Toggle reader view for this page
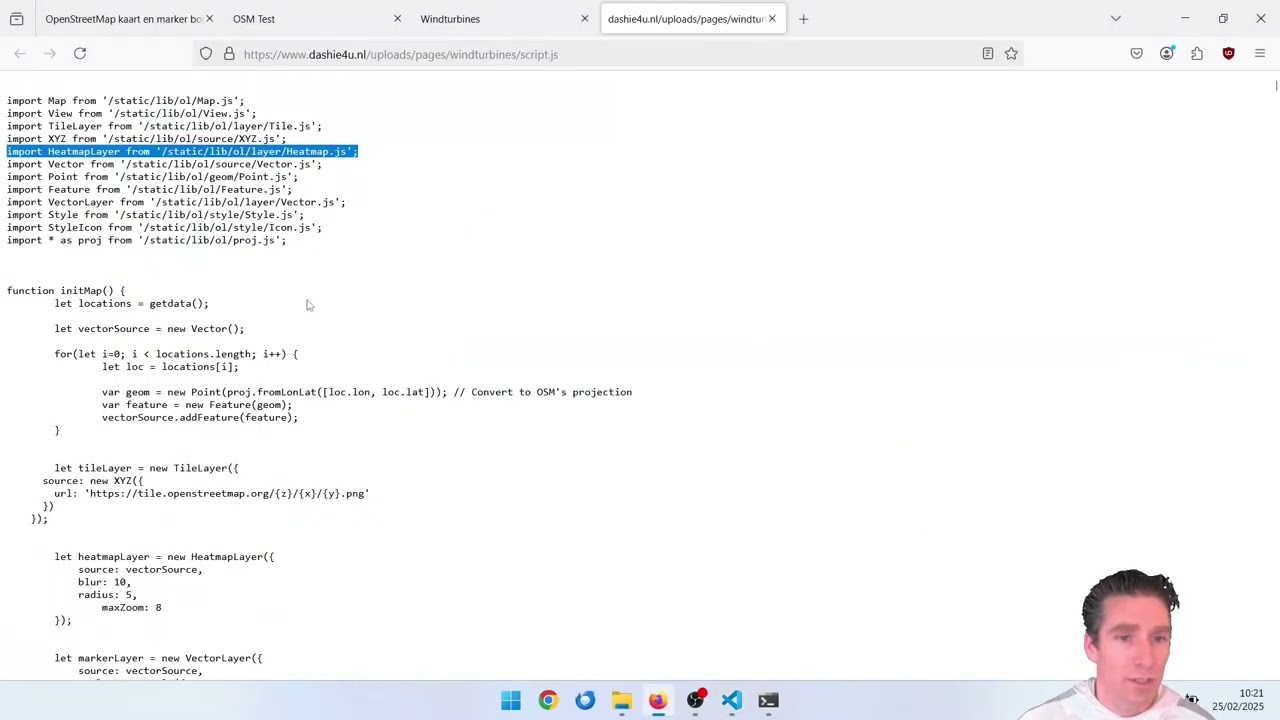The height and width of the screenshot is (720, 1280). point(988,54)
